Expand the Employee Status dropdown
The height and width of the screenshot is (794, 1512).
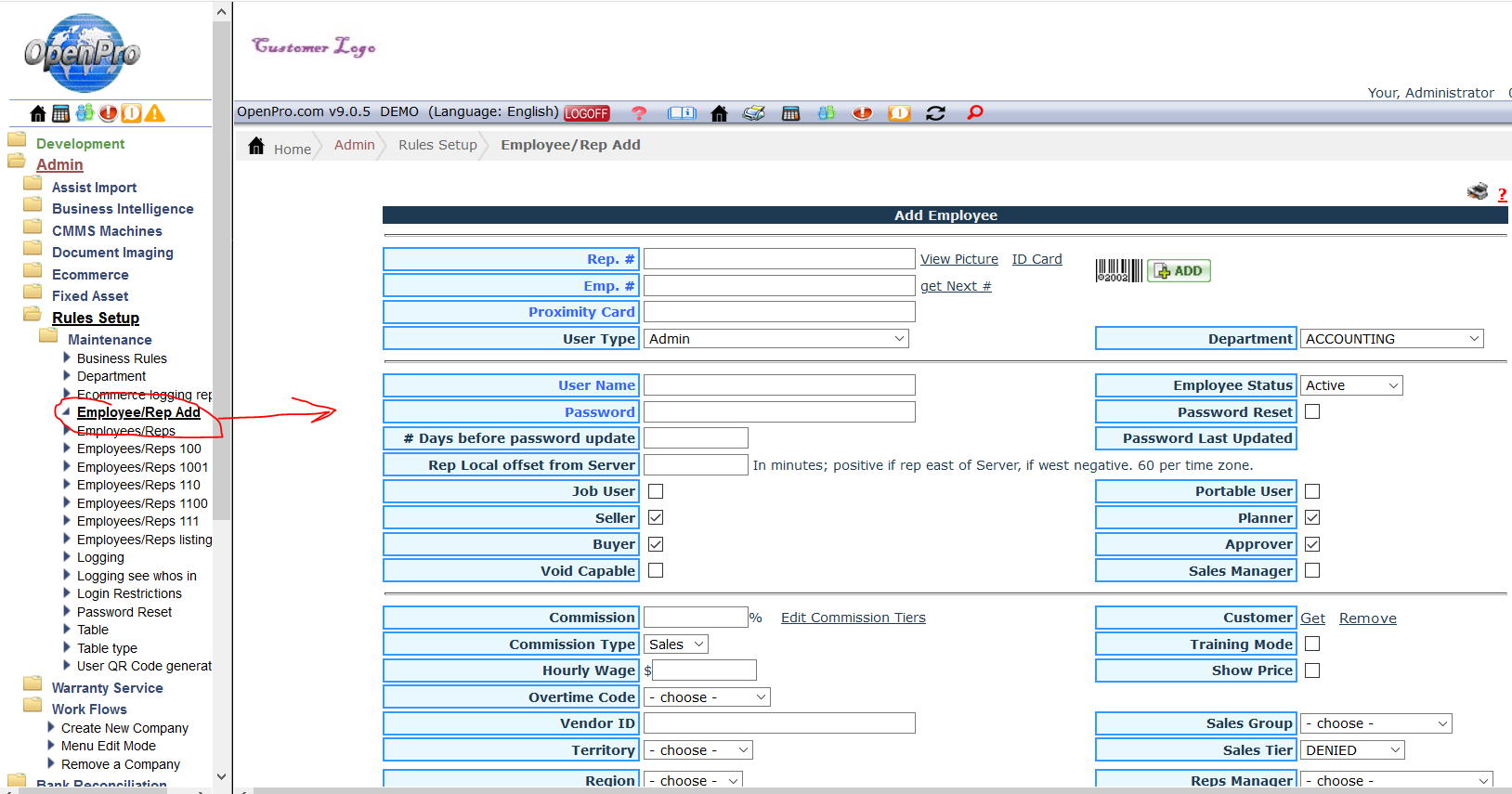pyautogui.click(x=1351, y=385)
